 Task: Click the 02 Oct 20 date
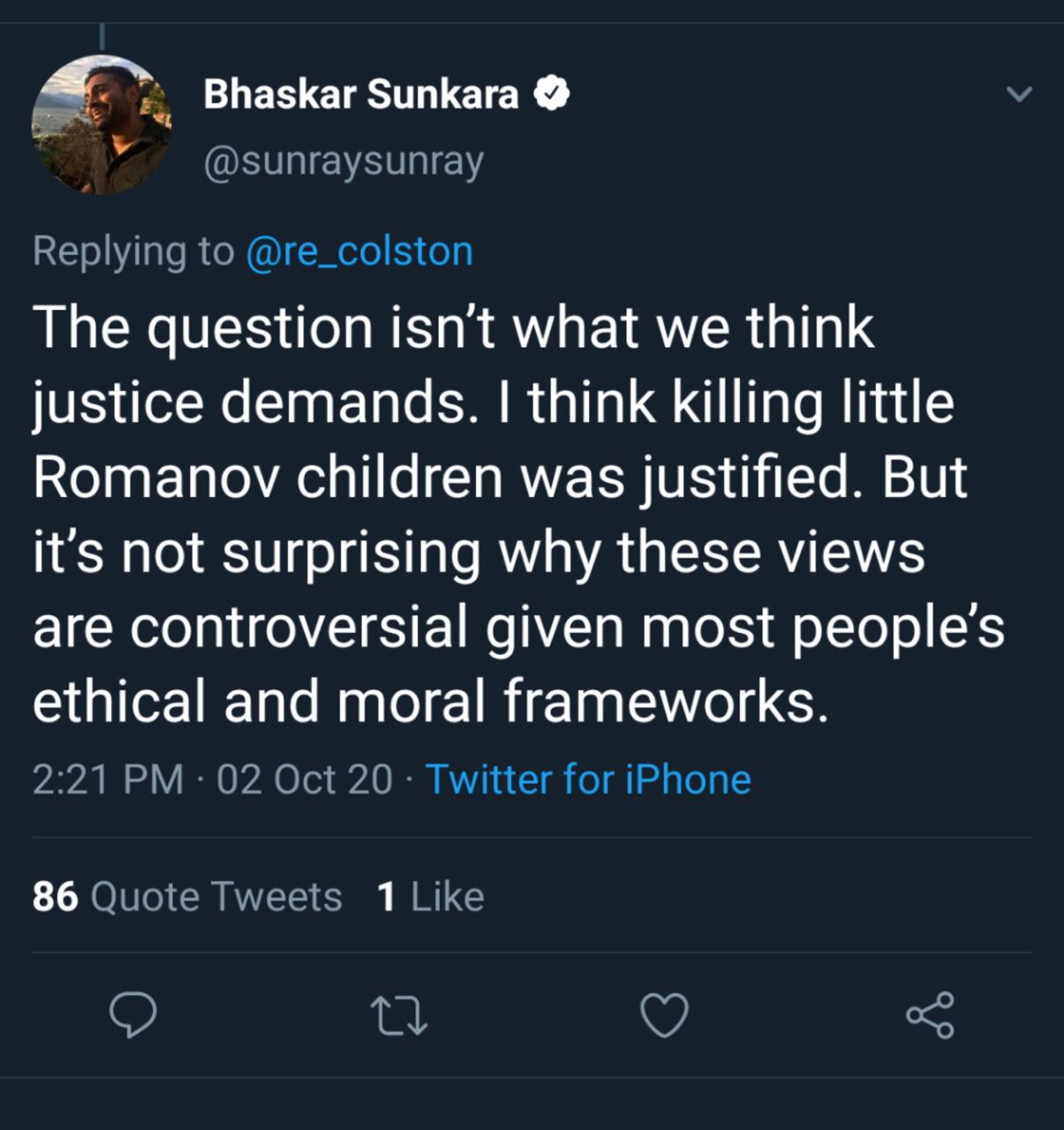(305, 780)
